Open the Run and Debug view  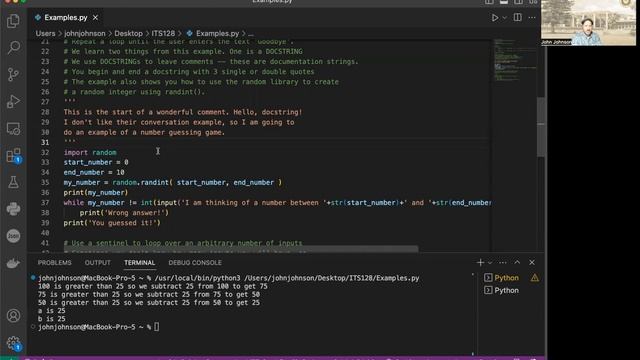[x=13, y=101]
